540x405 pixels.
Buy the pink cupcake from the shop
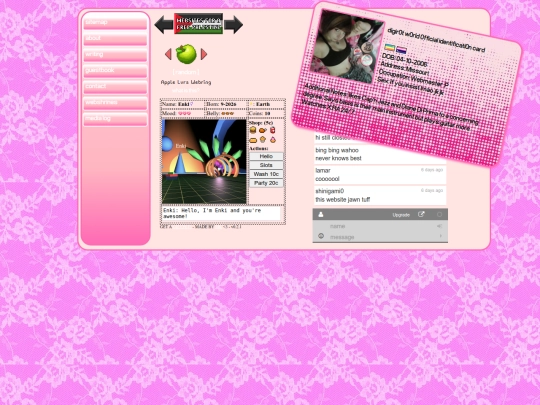click(273, 140)
